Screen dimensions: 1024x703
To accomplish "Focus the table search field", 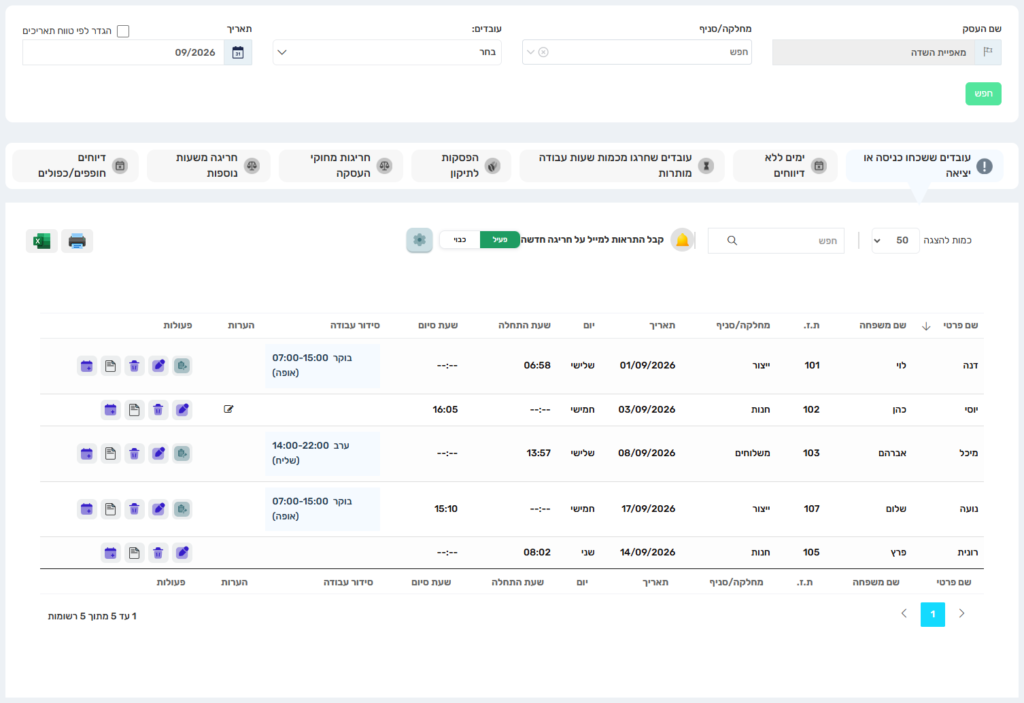I will coord(776,240).
